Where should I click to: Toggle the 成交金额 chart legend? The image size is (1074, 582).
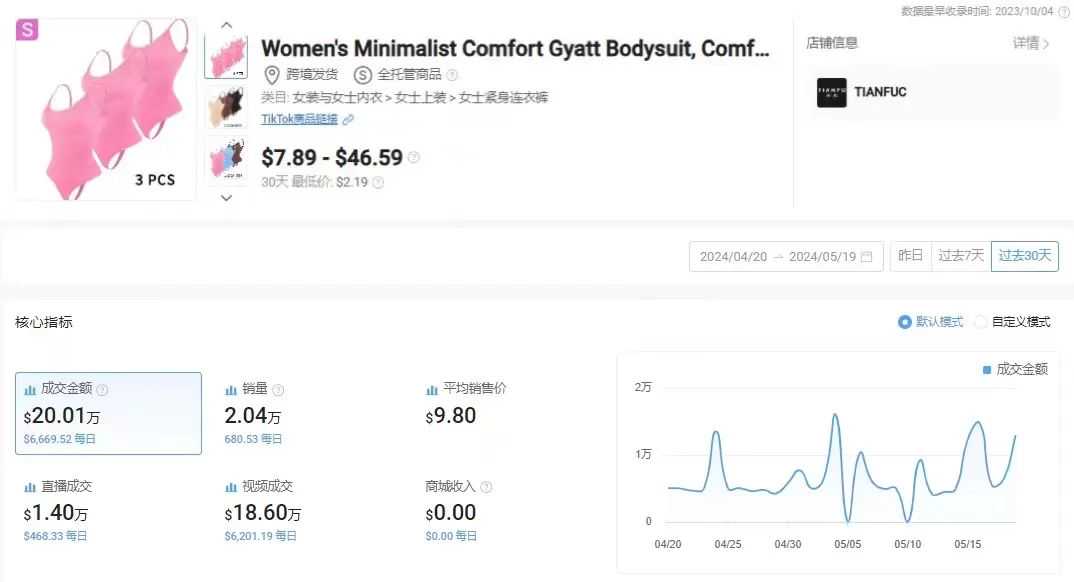point(1015,370)
